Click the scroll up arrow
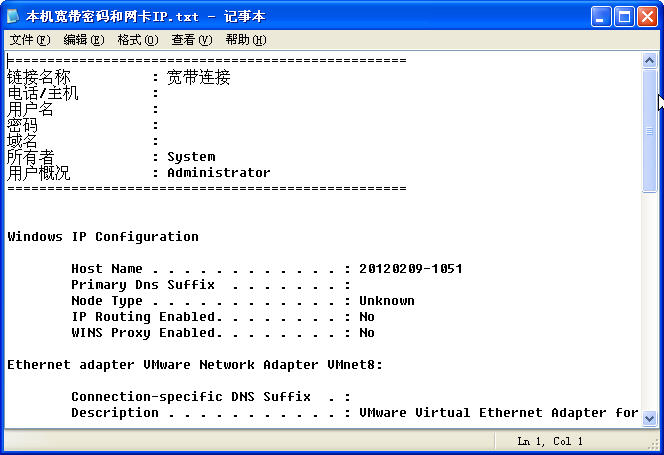664x455 pixels. pos(649,61)
